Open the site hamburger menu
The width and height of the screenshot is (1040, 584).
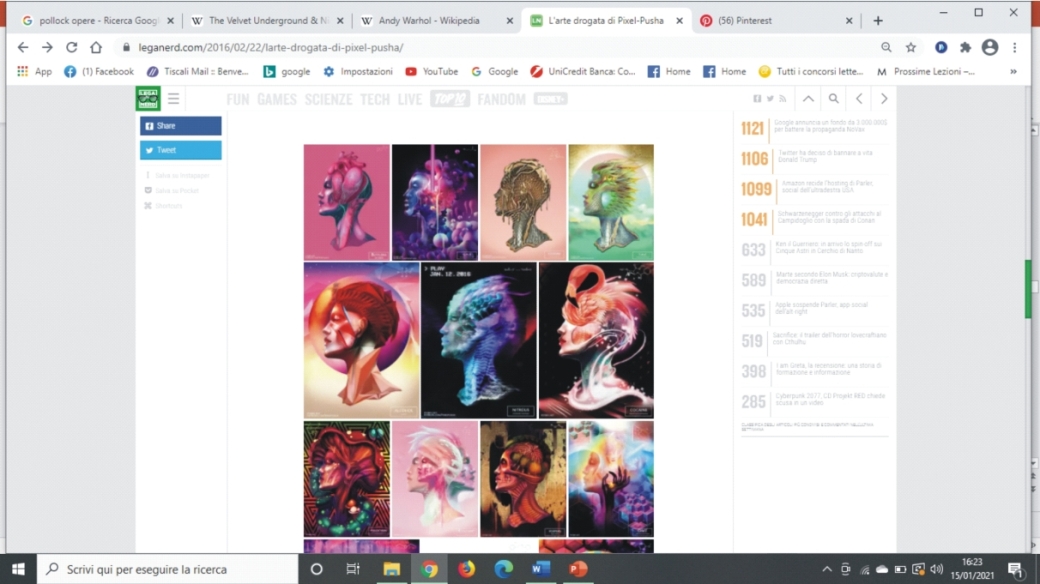coord(174,99)
